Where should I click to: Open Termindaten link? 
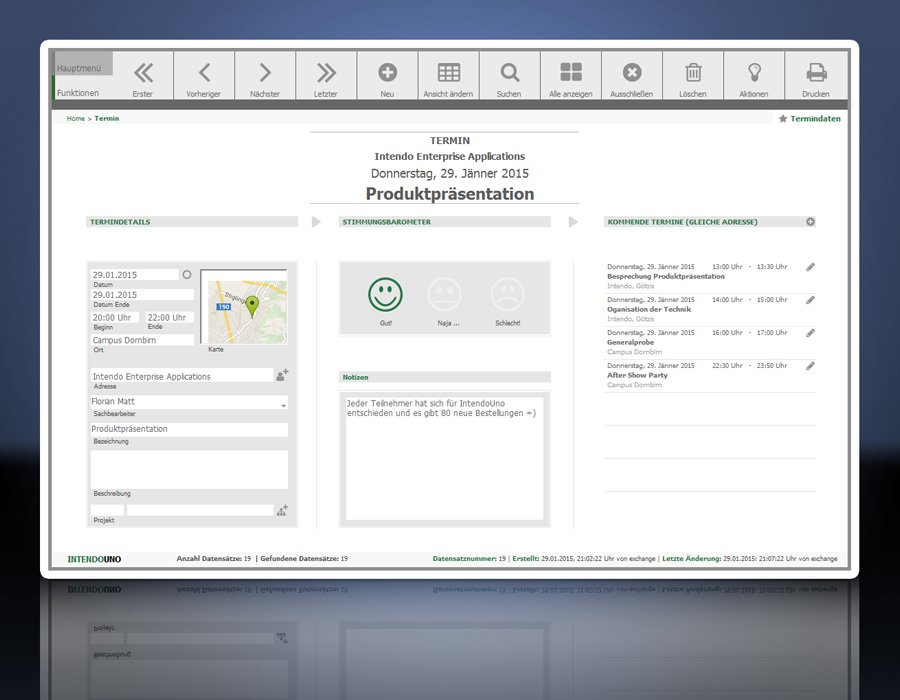tap(815, 119)
